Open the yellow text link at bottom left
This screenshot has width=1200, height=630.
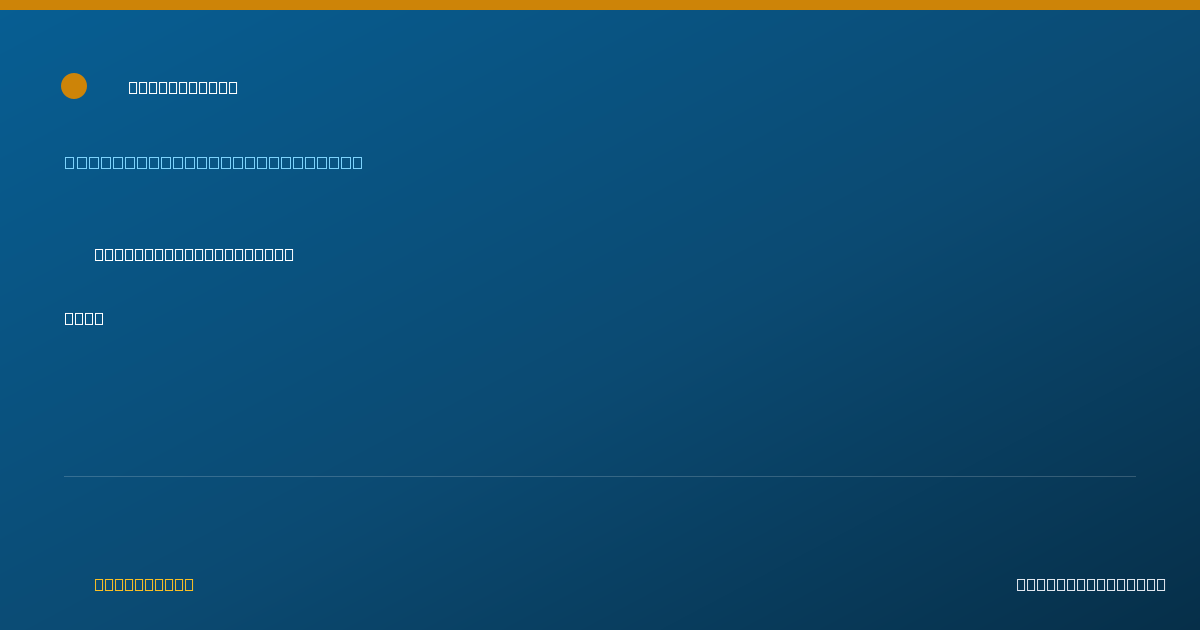(x=144, y=584)
